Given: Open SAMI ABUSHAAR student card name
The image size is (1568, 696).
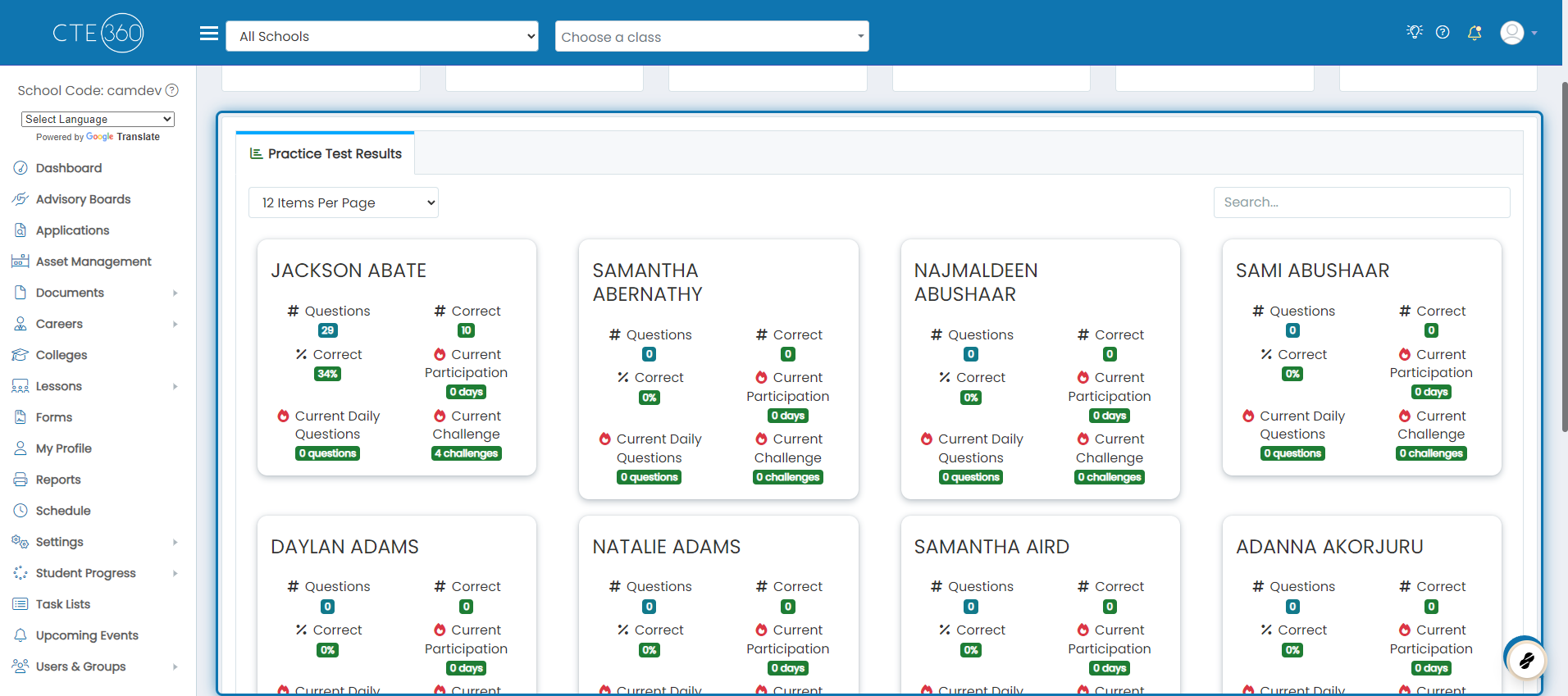Looking at the screenshot, I should (1313, 271).
